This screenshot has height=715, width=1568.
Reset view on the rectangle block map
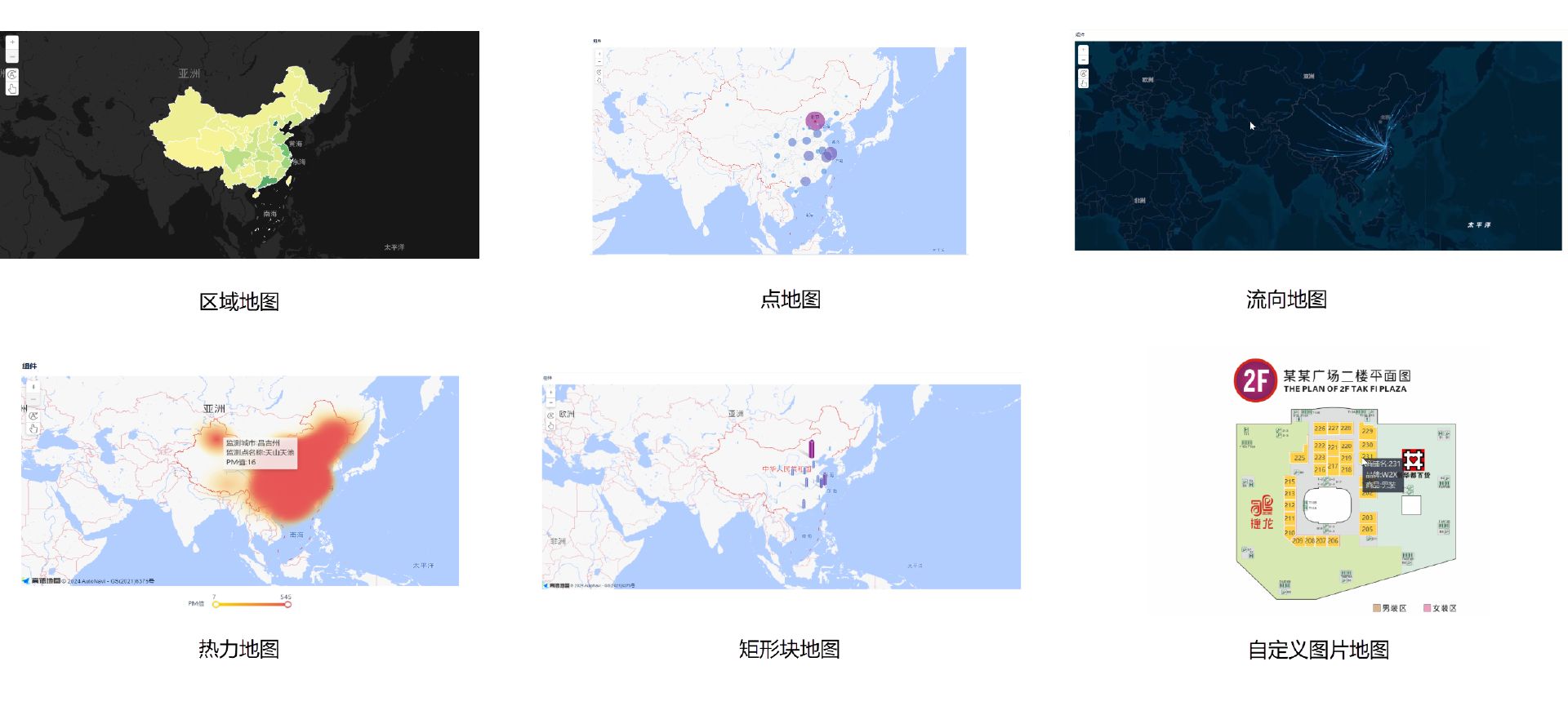point(550,415)
